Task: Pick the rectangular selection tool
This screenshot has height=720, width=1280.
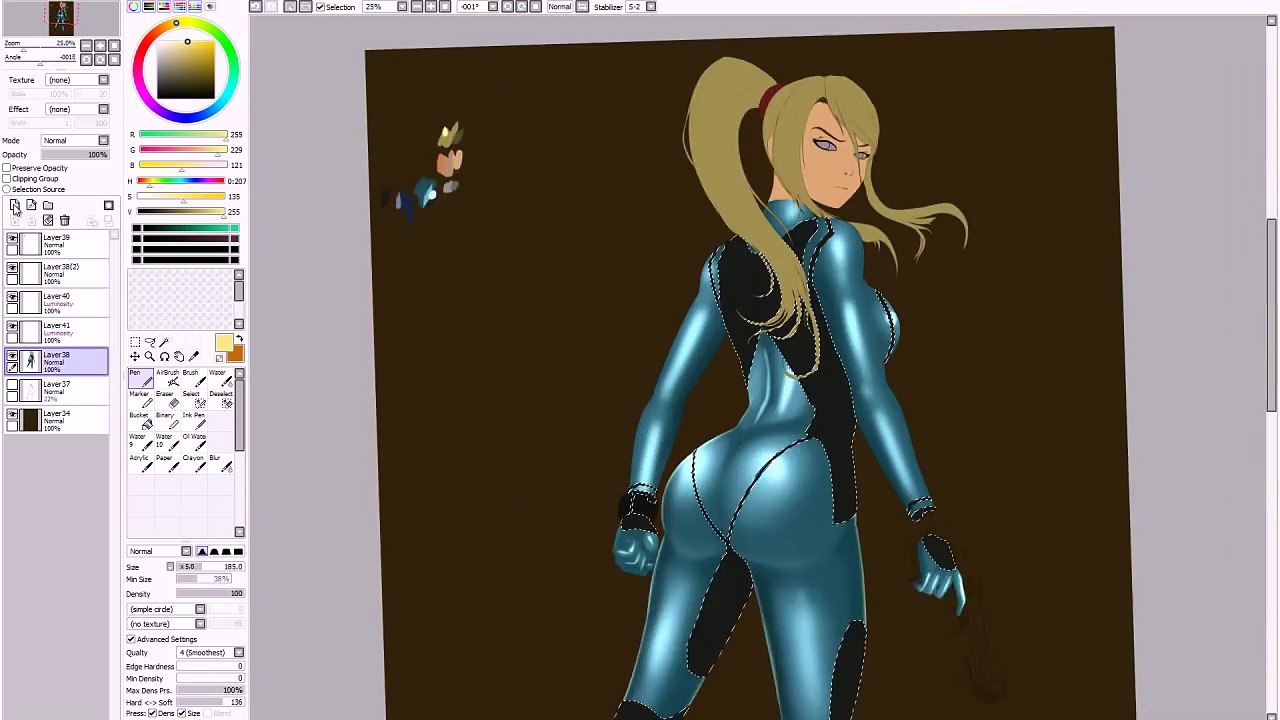Action: click(x=135, y=342)
